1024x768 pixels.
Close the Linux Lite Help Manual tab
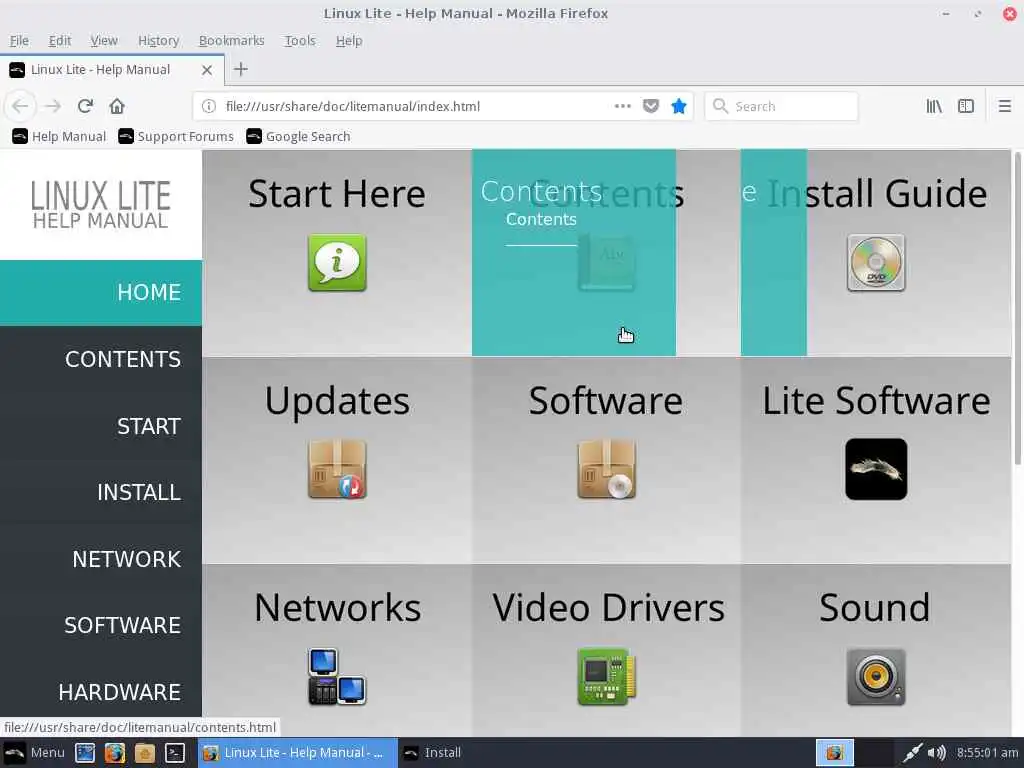click(207, 70)
